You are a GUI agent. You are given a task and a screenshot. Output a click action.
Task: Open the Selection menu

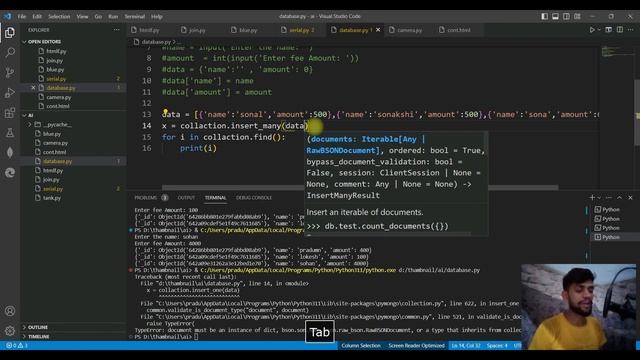[59, 16]
